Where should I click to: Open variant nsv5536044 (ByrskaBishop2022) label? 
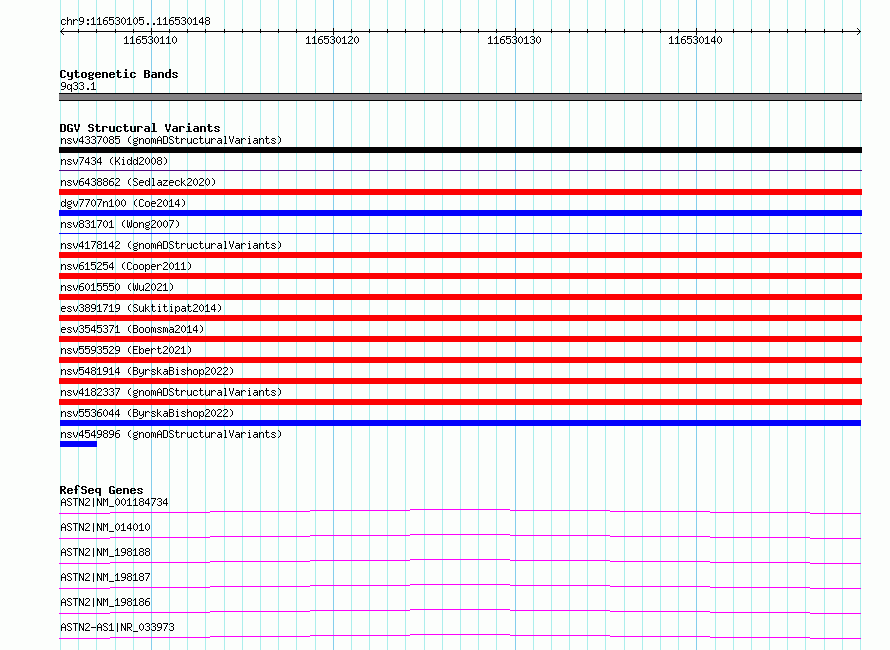pos(147,413)
